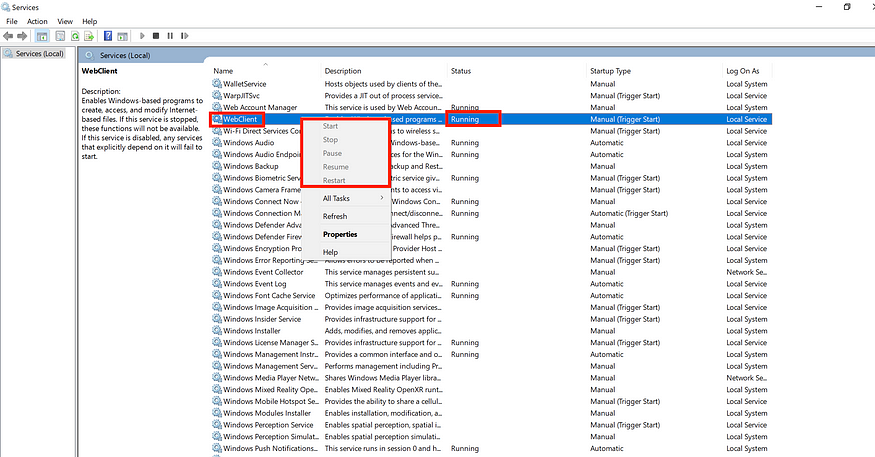Open the File menu

pyautogui.click(x=12, y=21)
